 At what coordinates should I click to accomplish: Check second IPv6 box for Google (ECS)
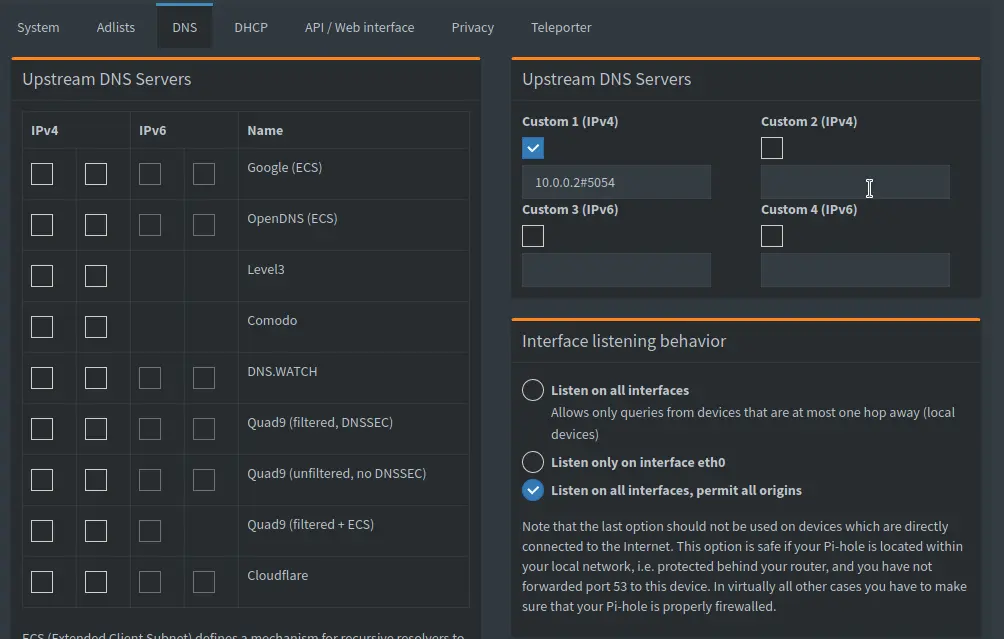click(x=204, y=174)
